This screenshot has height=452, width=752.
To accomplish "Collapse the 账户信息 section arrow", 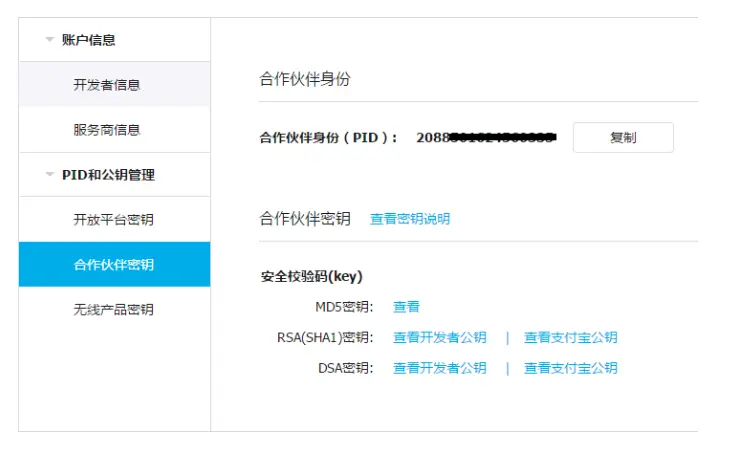I will click(49, 40).
